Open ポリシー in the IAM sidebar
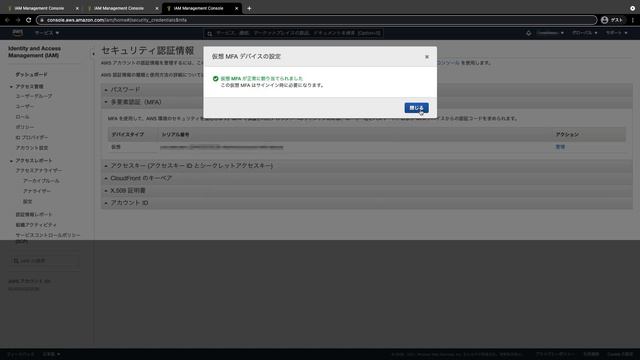 (24, 127)
